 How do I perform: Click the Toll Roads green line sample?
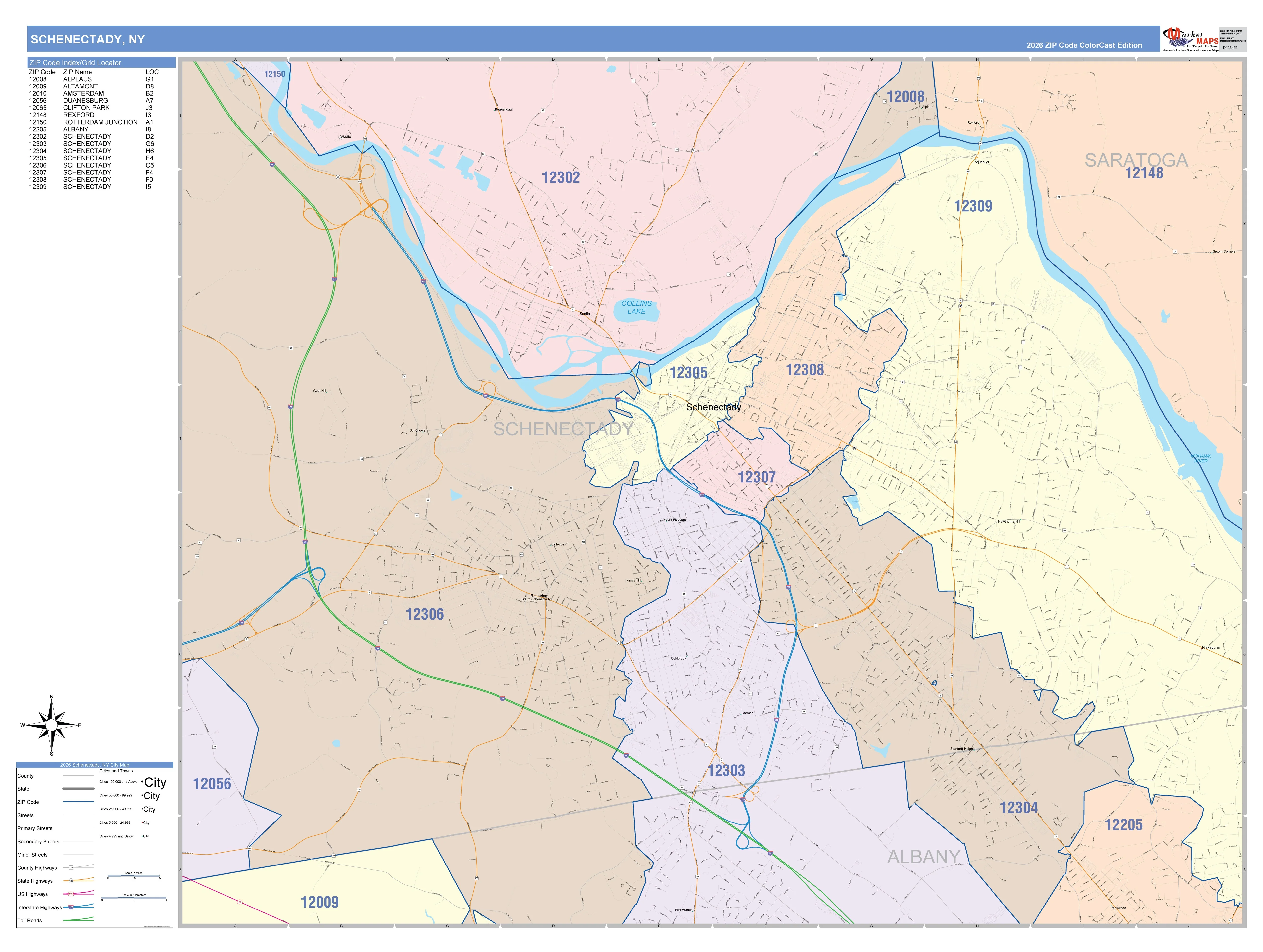[x=78, y=919]
